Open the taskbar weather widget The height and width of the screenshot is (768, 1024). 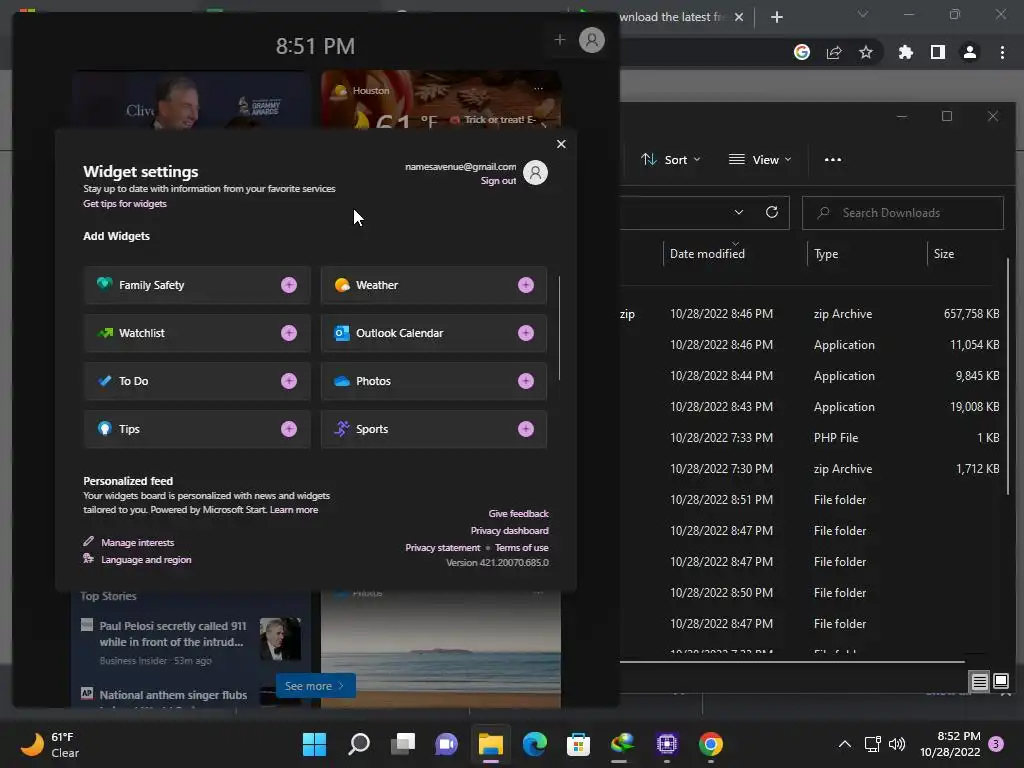click(x=50, y=744)
